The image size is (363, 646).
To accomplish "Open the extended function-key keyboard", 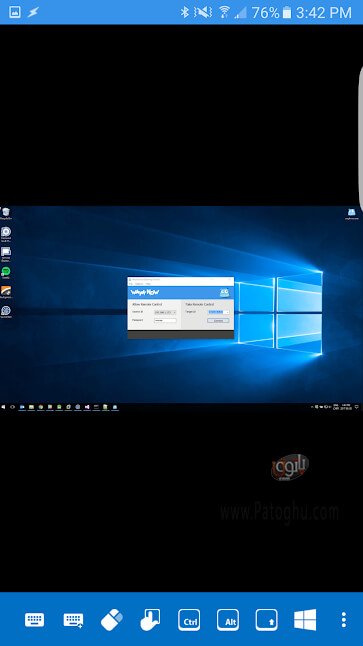I will [x=73, y=620].
